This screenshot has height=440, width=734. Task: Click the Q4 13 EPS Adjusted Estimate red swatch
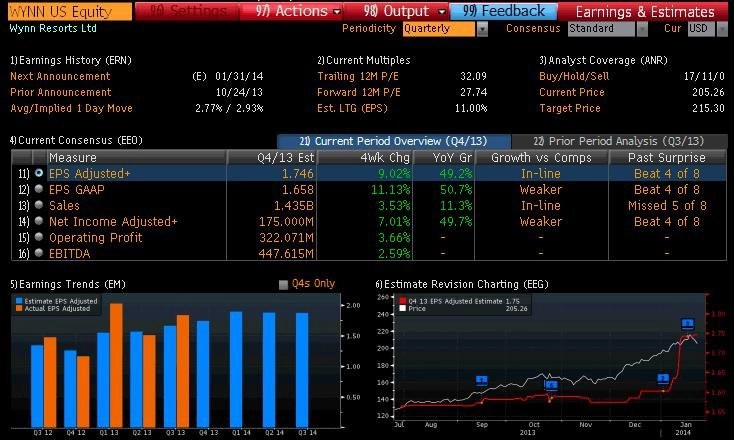[403, 301]
